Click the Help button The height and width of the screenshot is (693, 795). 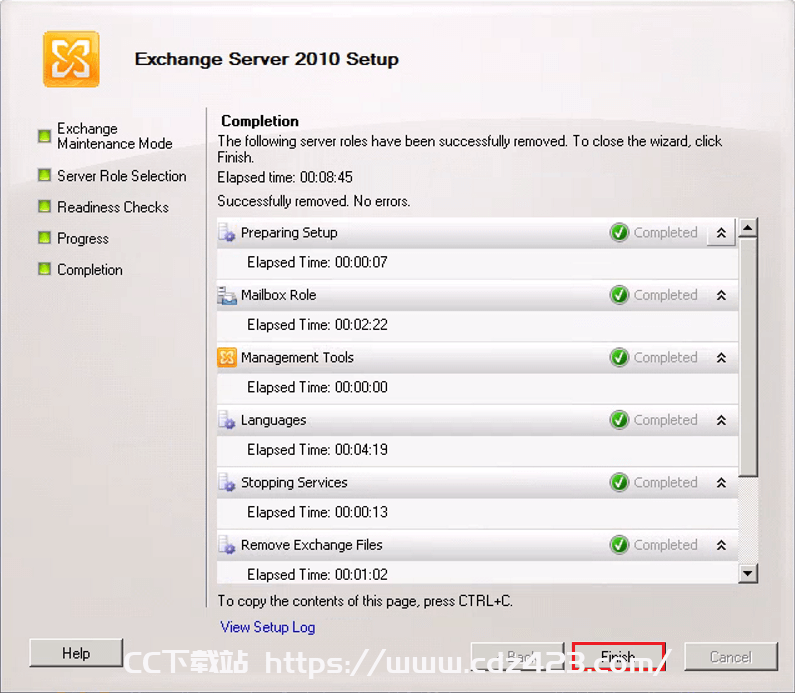pyautogui.click(x=76, y=653)
